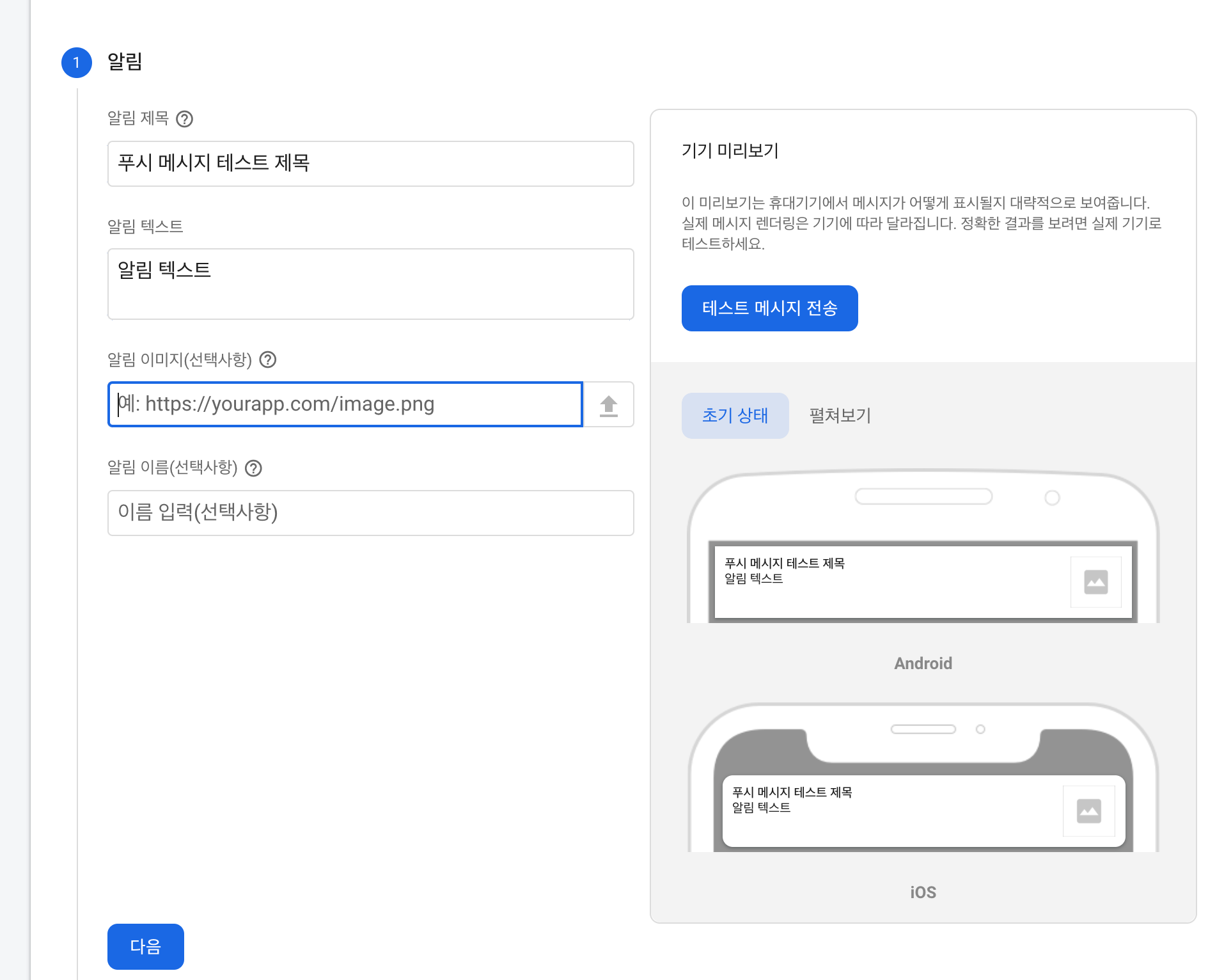The width and height of the screenshot is (1224, 980).
Task: Click the image upload arrow icon
Action: 609,405
